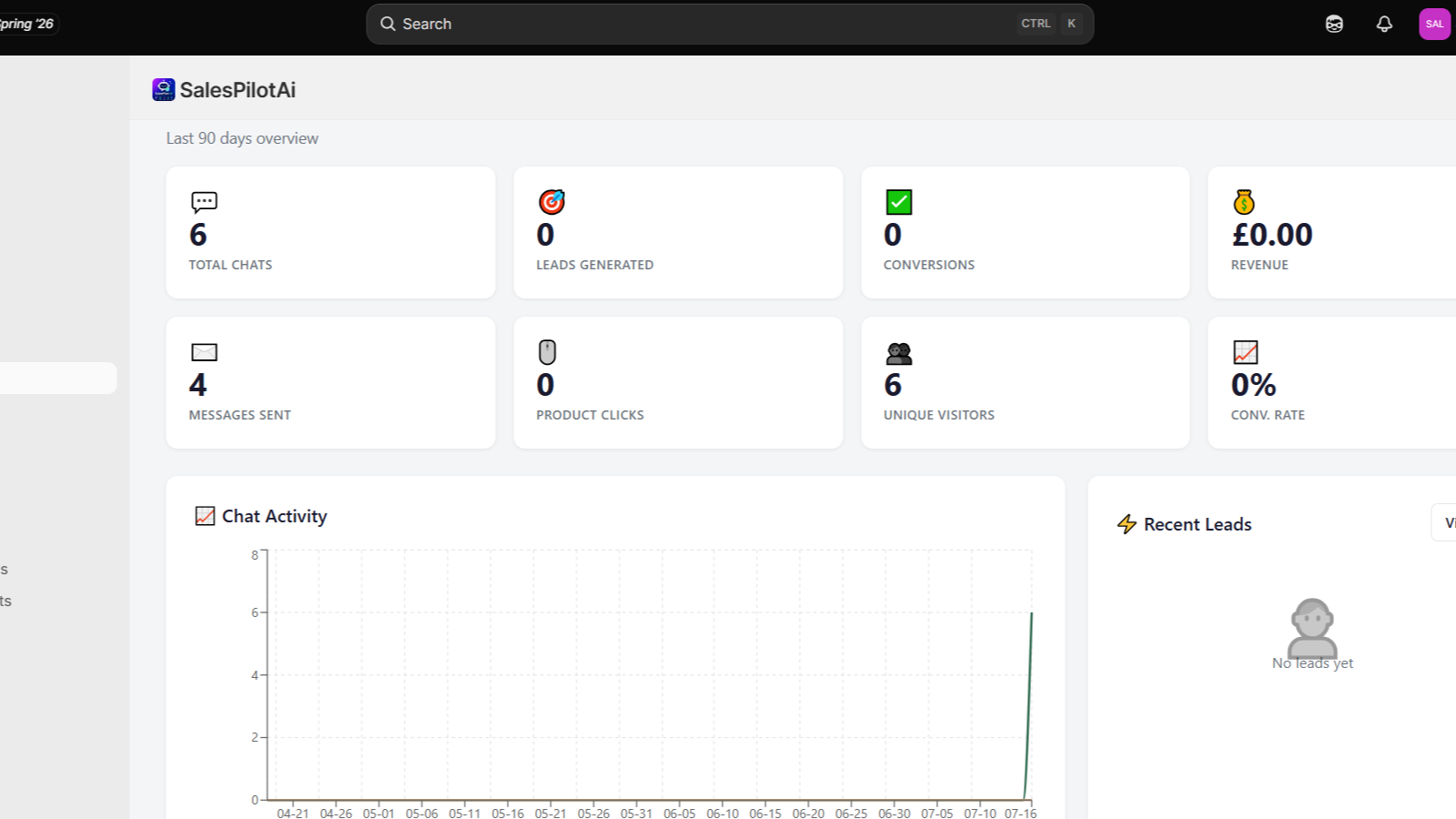Click the masked face icon in top bar

tap(1334, 24)
